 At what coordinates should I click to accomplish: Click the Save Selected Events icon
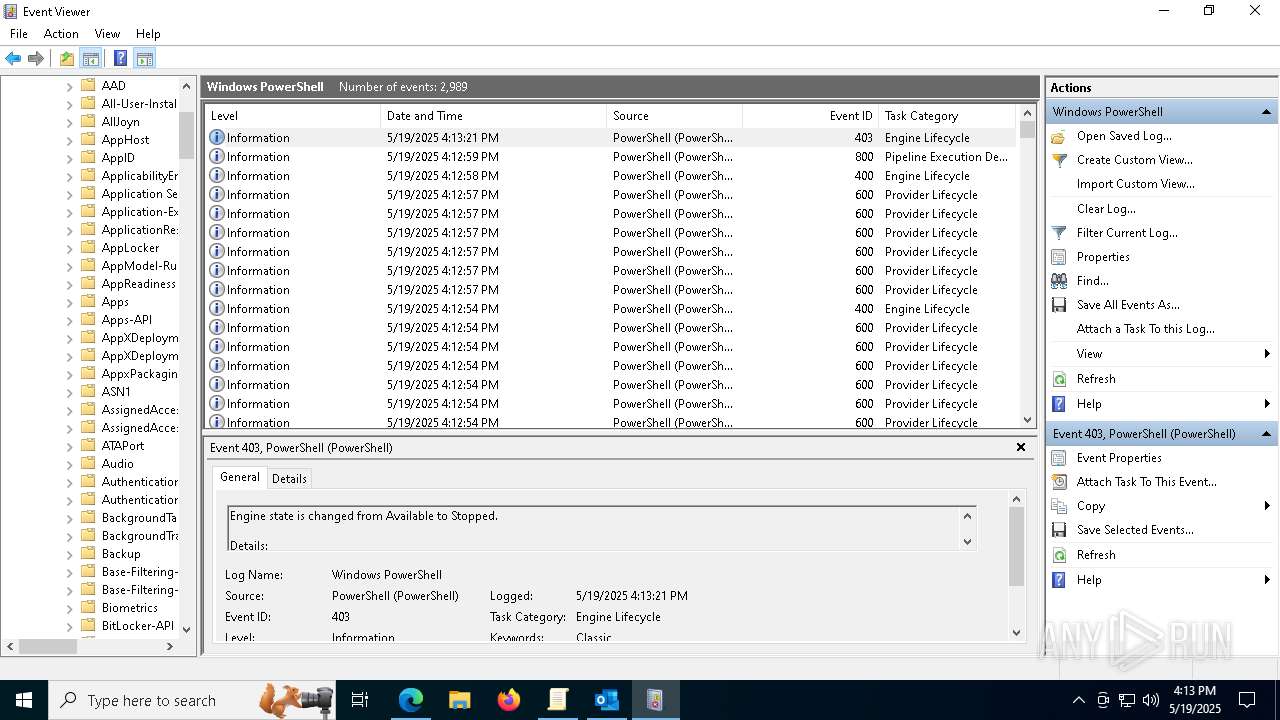(x=1059, y=530)
